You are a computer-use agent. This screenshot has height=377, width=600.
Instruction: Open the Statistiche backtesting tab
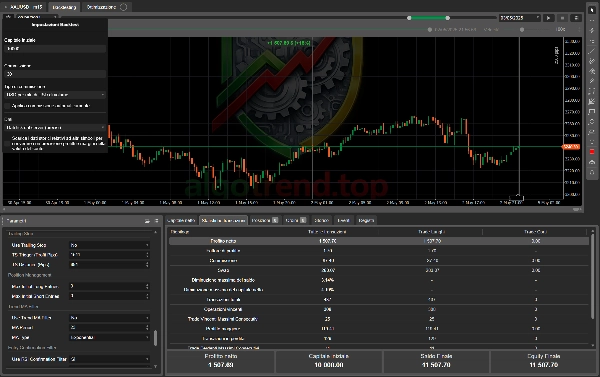point(223,220)
